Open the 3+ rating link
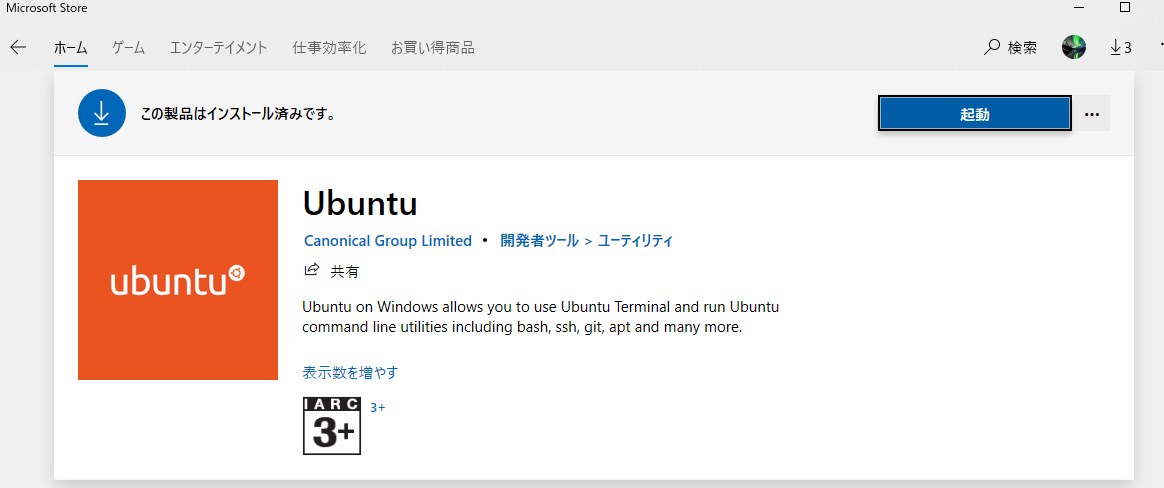The height and width of the screenshot is (488, 1164). click(x=378, y=408)
